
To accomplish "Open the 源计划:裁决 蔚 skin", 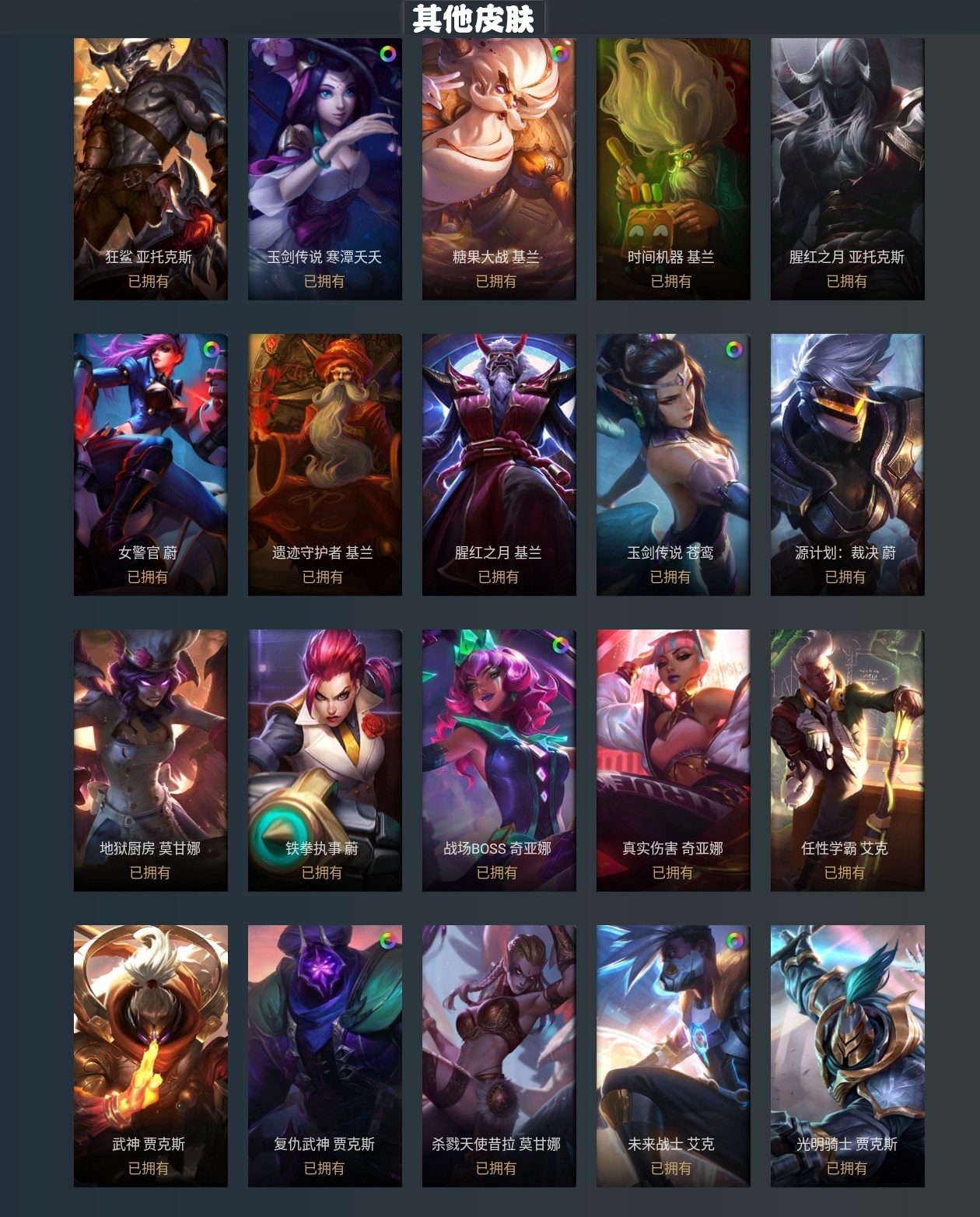I will 848,465.
